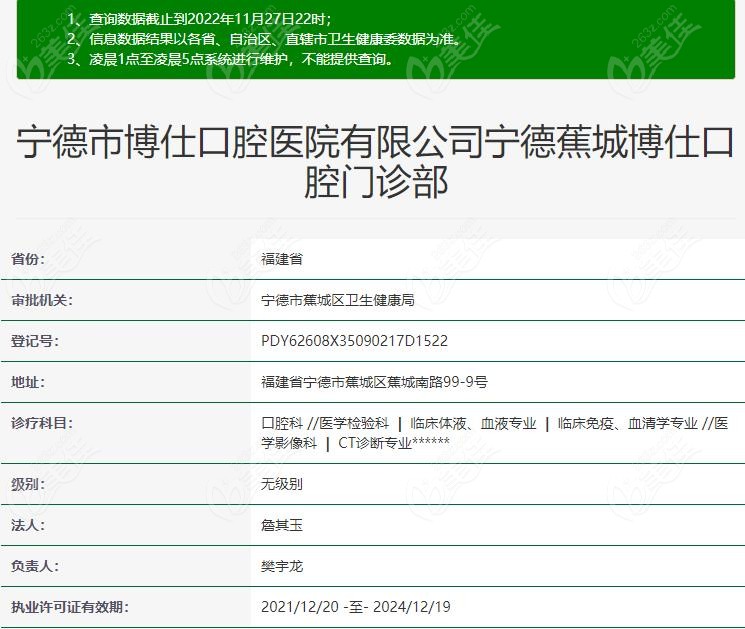The height and width of the screenshot is (629, 745).
Task: Click the validity period 2021/12/20 -至- 2024/12/19
Action: [x=356, y=607]
